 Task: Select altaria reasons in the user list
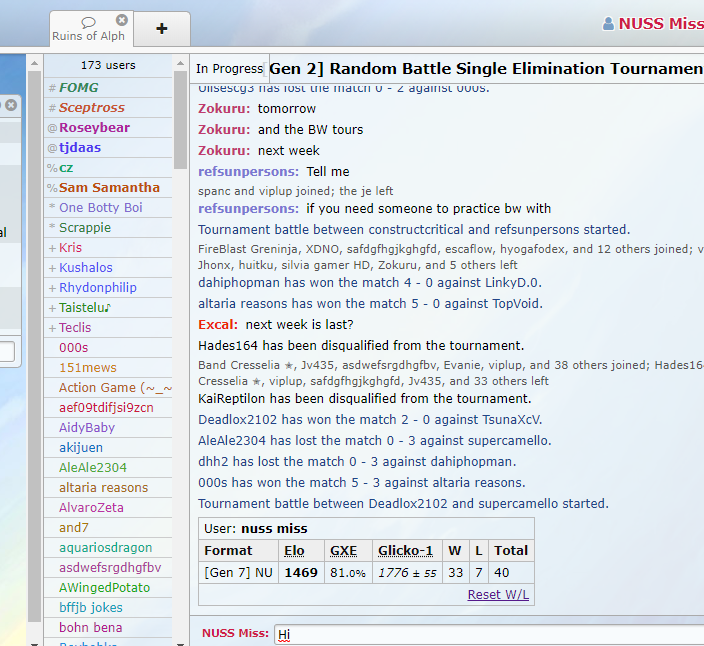(103, 488)
